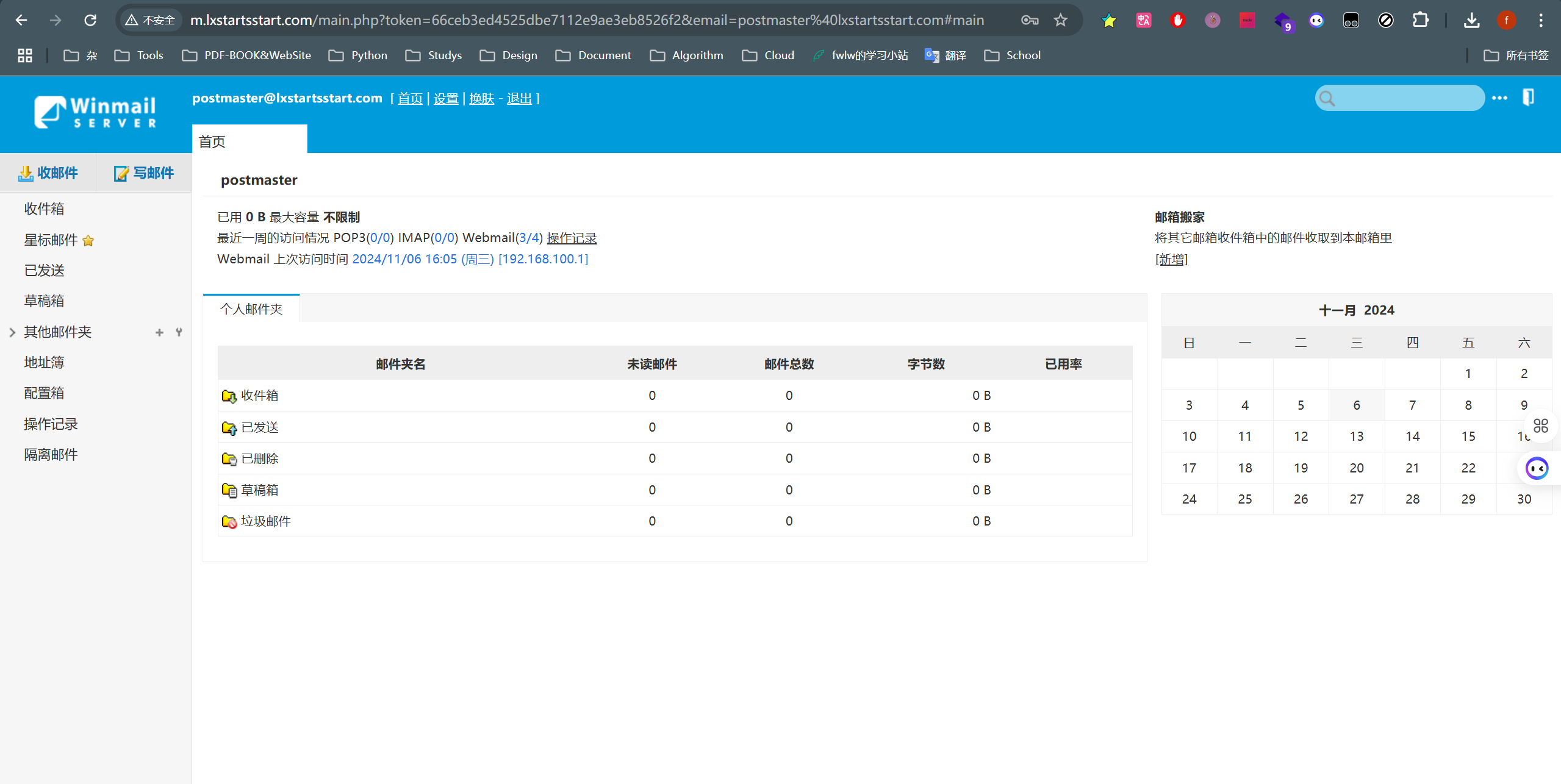Select calendar date 20

pyautogui.click(x=1357, y=468)
